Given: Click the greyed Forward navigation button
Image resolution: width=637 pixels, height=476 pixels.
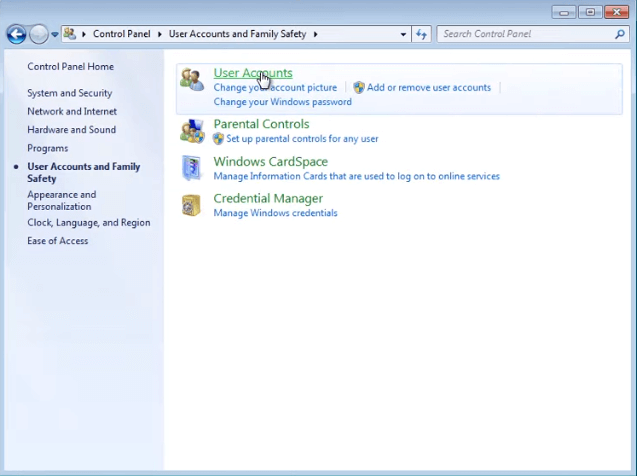Looking at the screenshot, I should 39,34.
